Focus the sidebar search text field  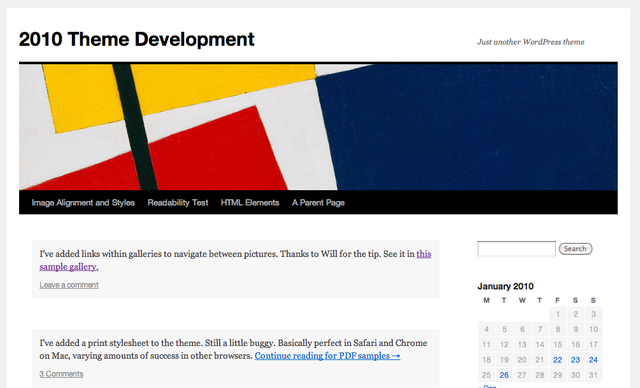point(516,249)
